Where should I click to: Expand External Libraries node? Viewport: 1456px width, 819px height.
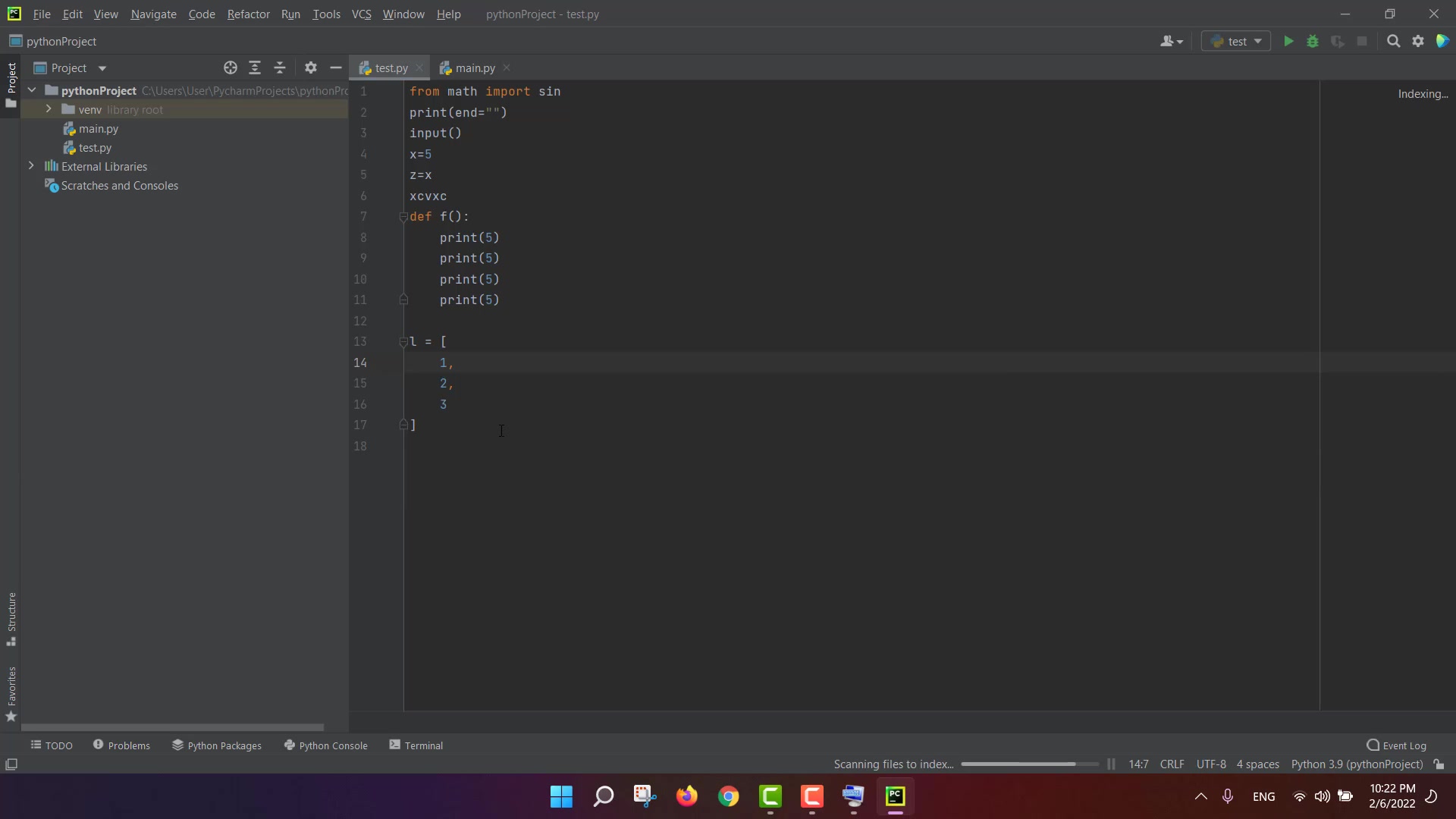(31, 166)
